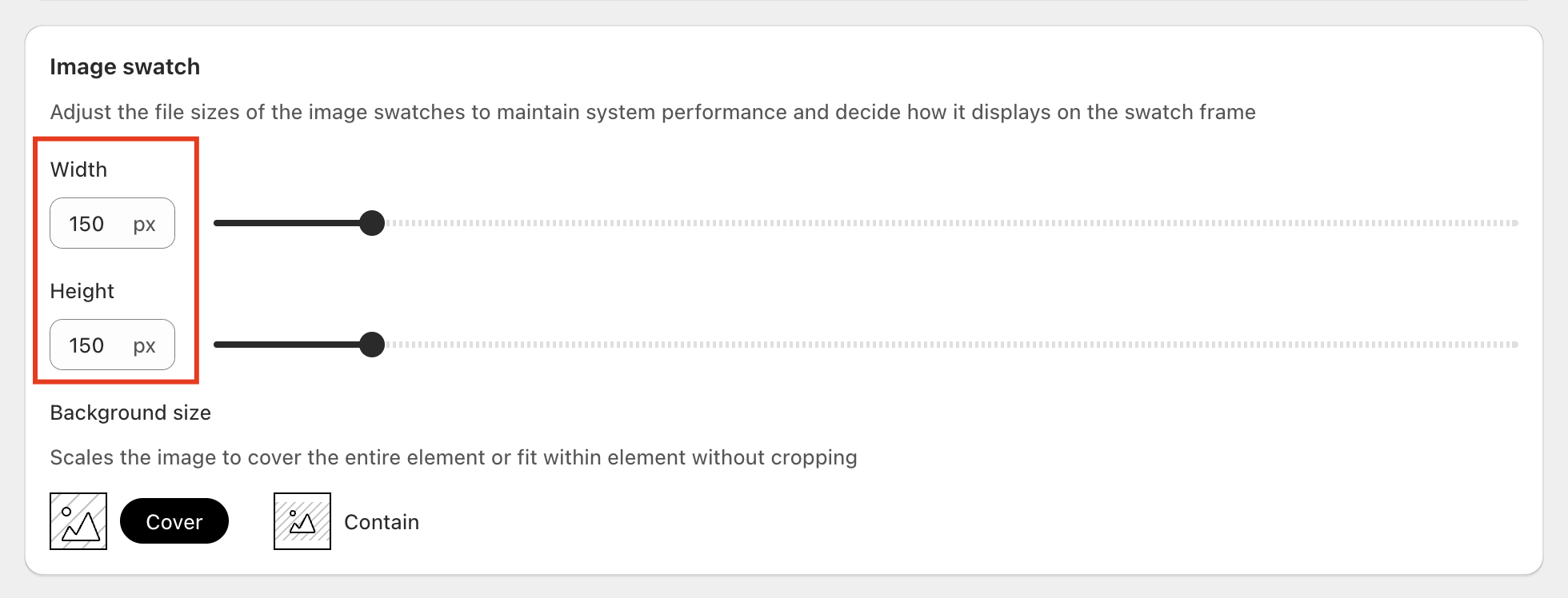Screen dimensions: 1568x598
Task: Click the Background size label
Action: click(x=130, y=413)
